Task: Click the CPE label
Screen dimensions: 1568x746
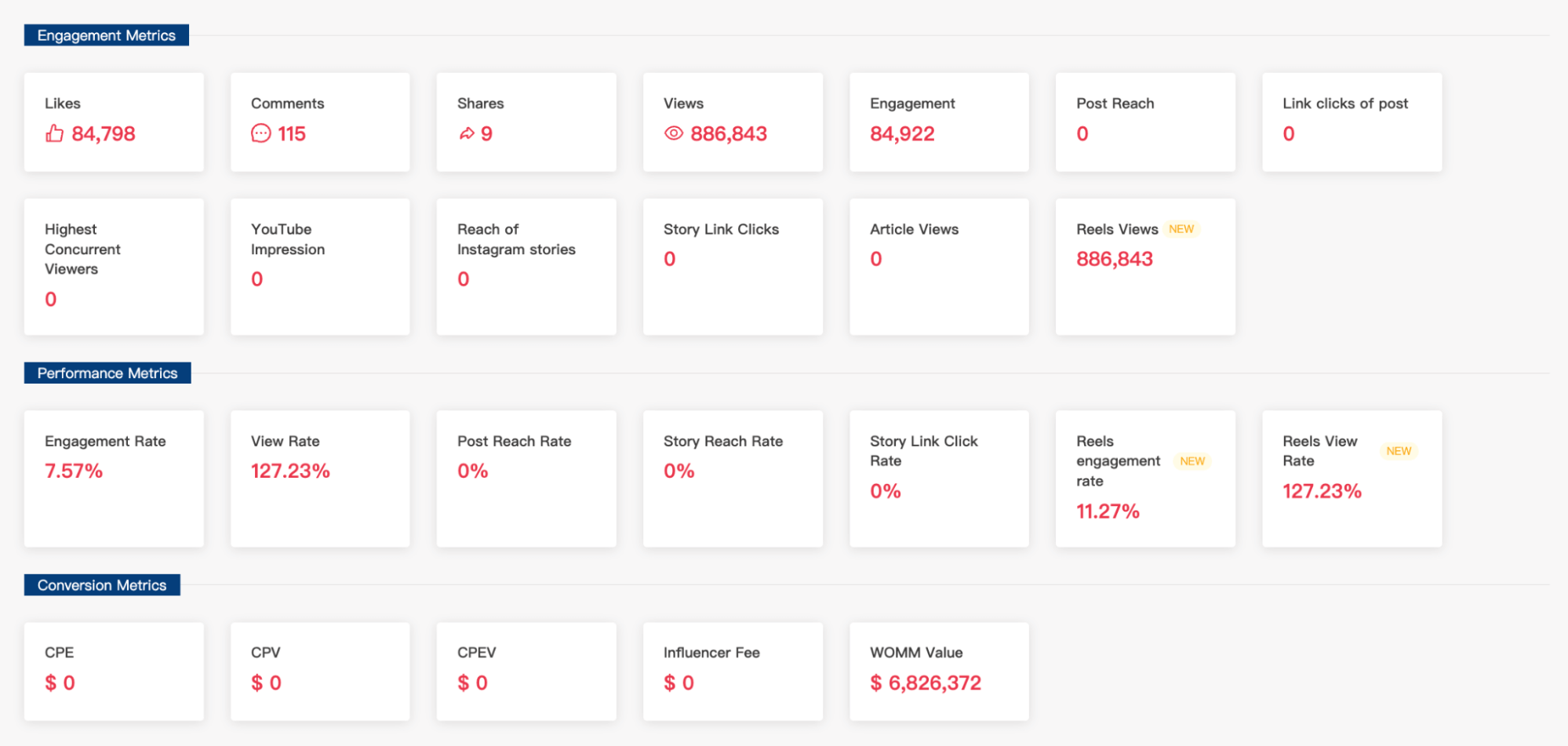Action: 59,653
